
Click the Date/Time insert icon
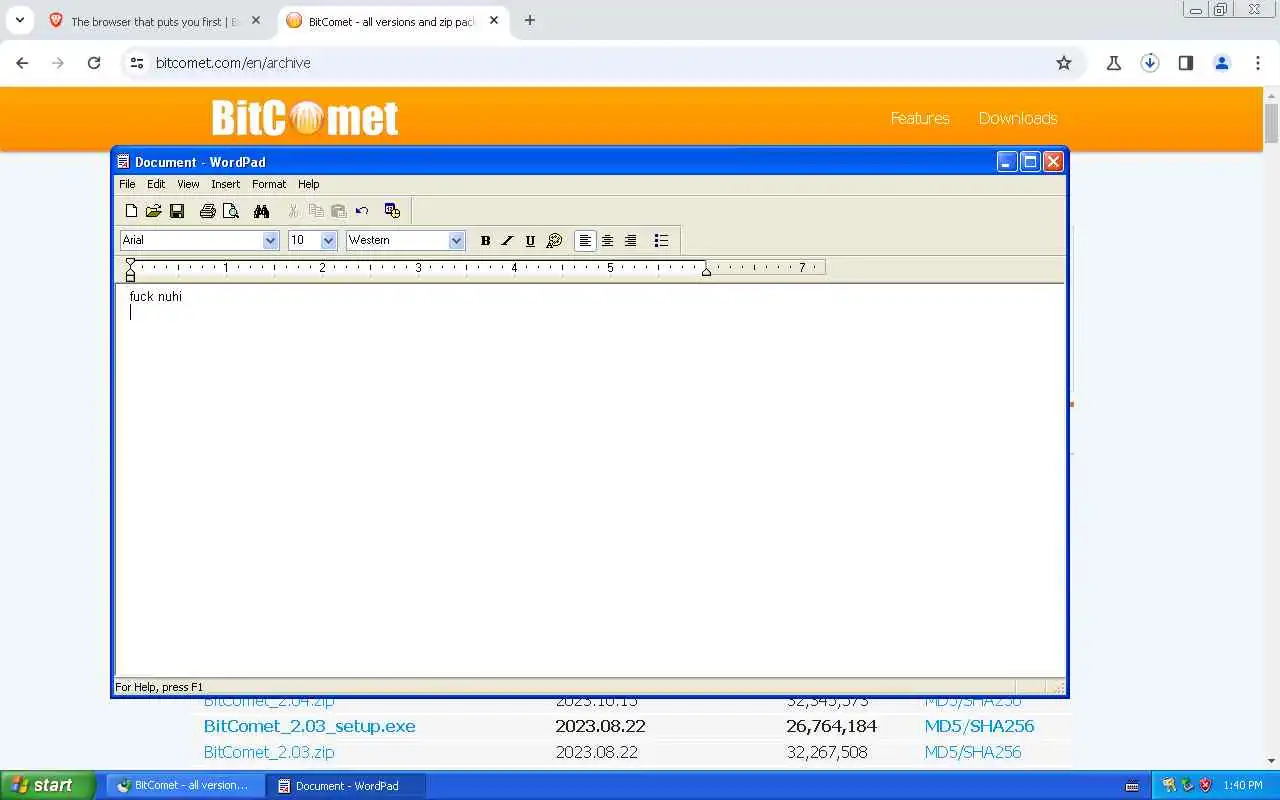click(x=392, y=211)
